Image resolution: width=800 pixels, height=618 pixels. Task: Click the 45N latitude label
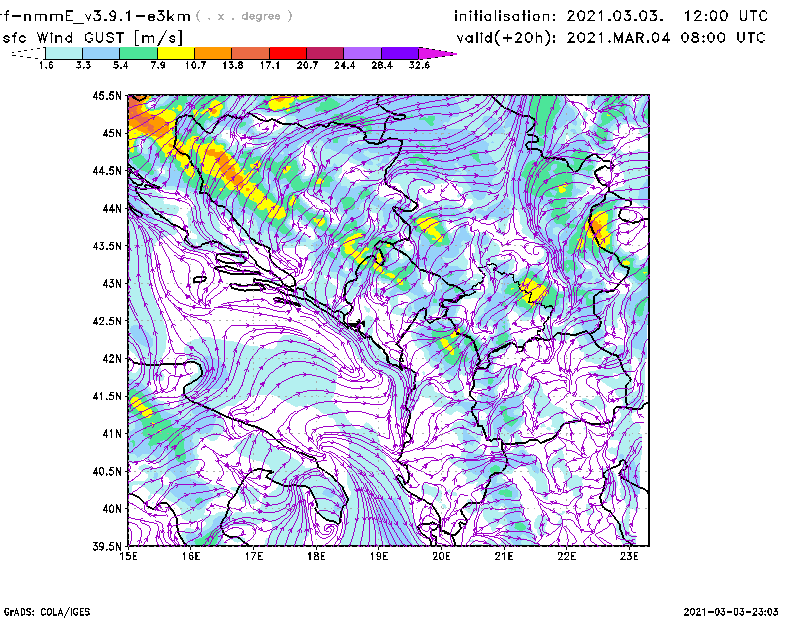112,133
